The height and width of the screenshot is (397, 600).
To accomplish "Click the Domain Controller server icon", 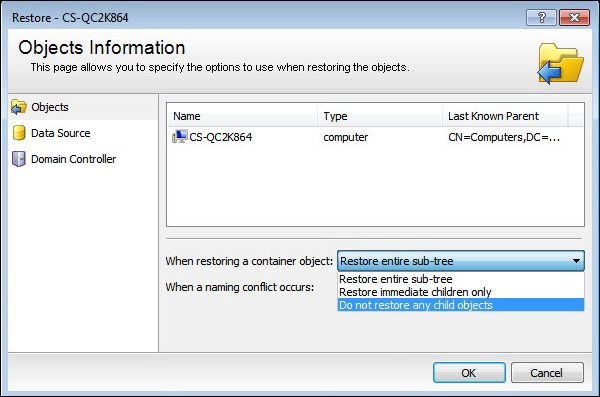I will coord(18,159).
